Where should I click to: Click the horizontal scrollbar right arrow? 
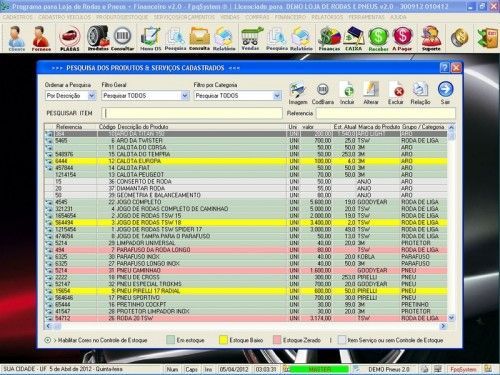(x=443, y=326)
